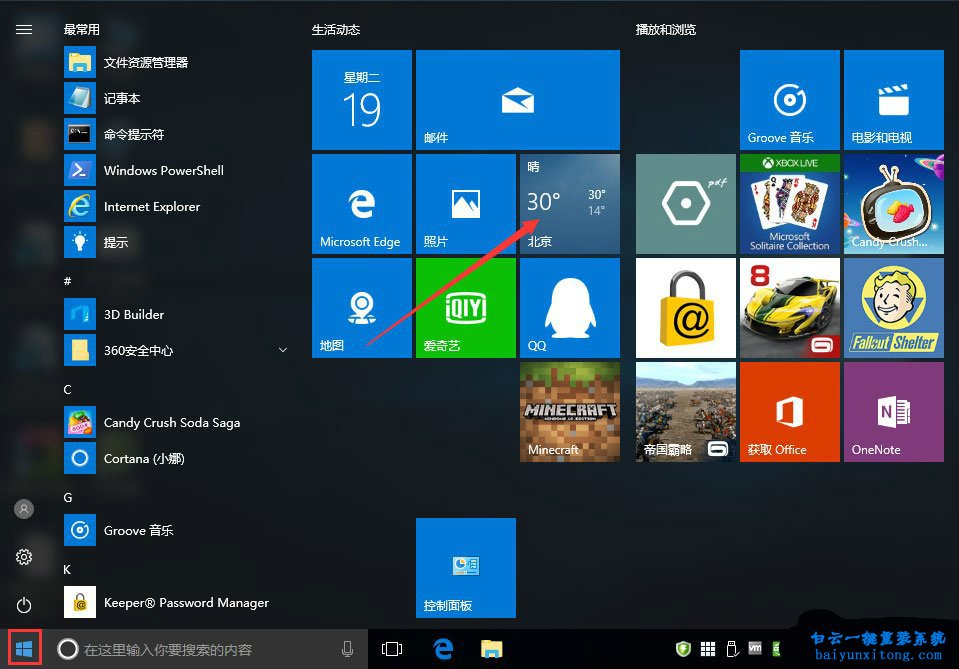This screenshot has width=959, height=669.
Task: Click the power button
Action: pyautogui.click(x=24, y=605)
